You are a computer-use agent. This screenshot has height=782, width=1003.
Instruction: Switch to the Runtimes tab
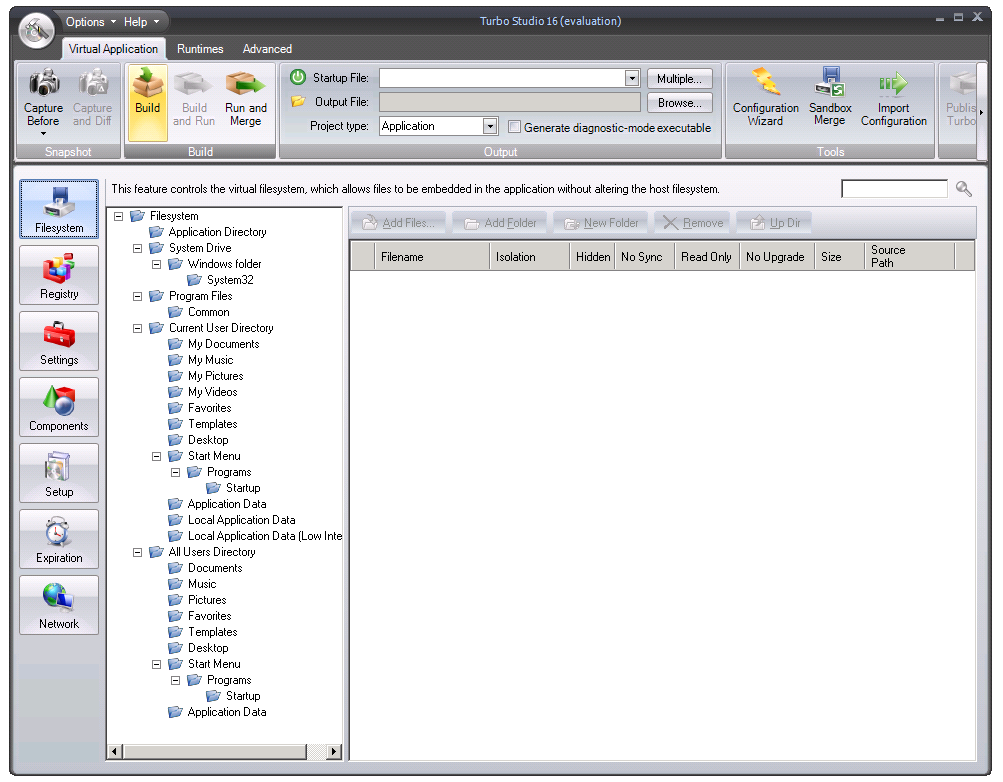click(x=200, y=49)
